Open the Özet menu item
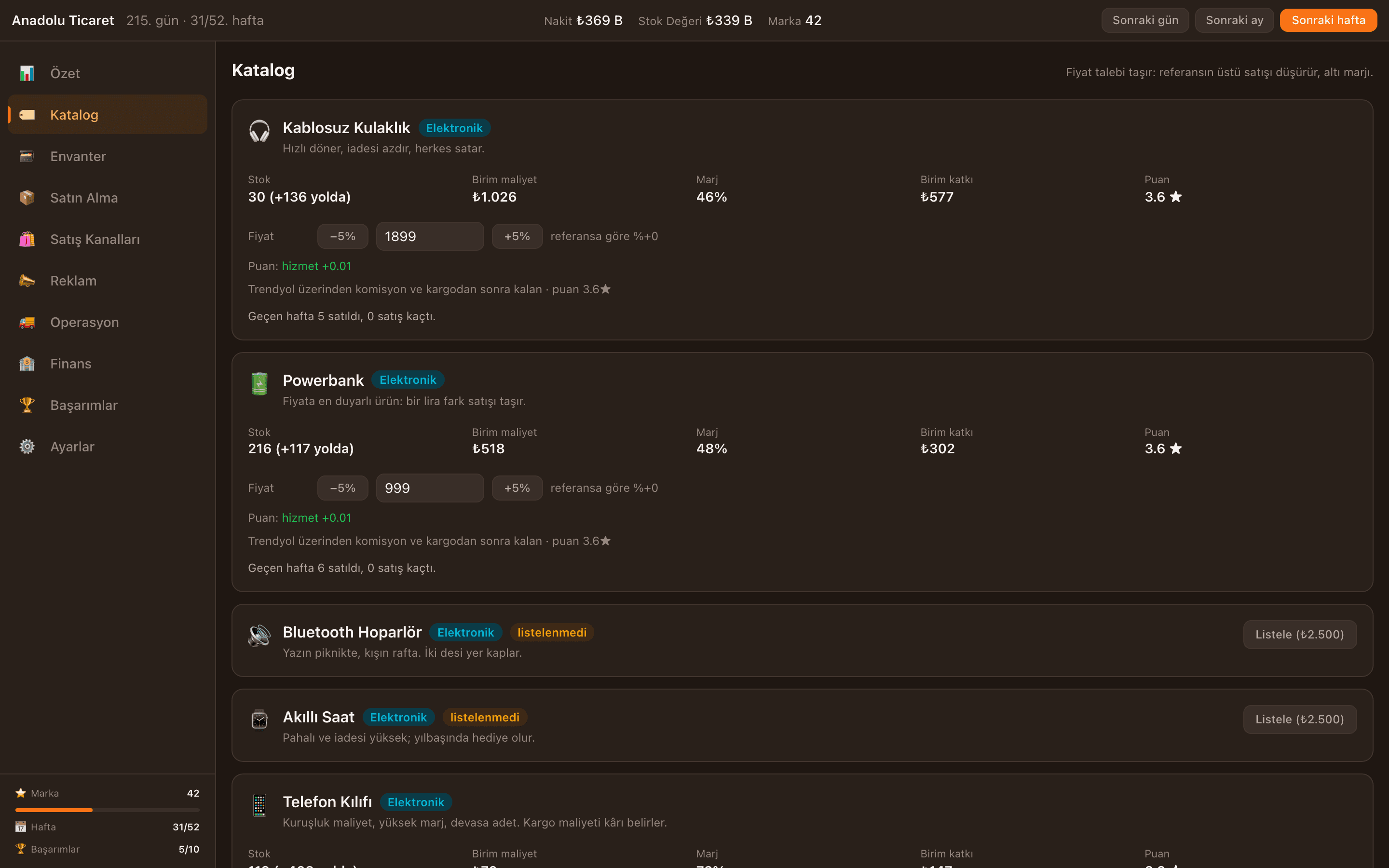 click(x=108, y=73)
